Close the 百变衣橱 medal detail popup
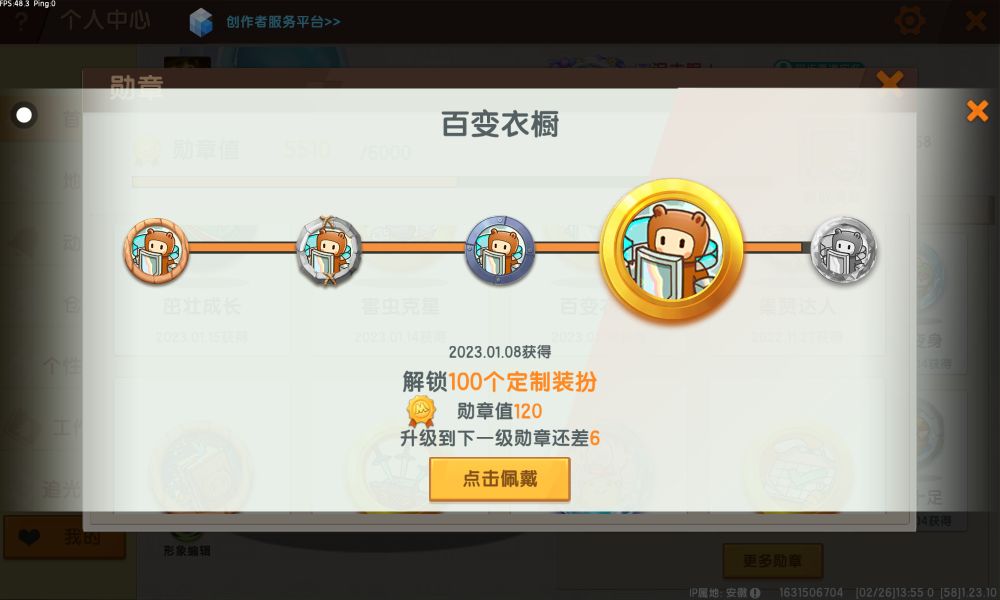1000x600 pixels. coord(977,111)
